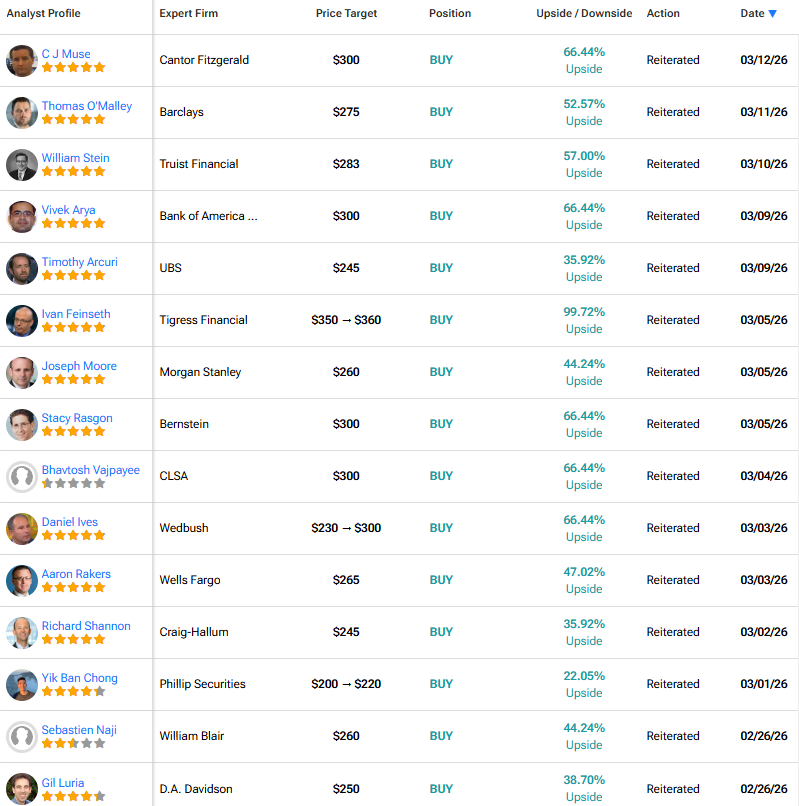The image size is (799, 806).
Task: Click C J Muse's profile photo
Action: point(22,60)
